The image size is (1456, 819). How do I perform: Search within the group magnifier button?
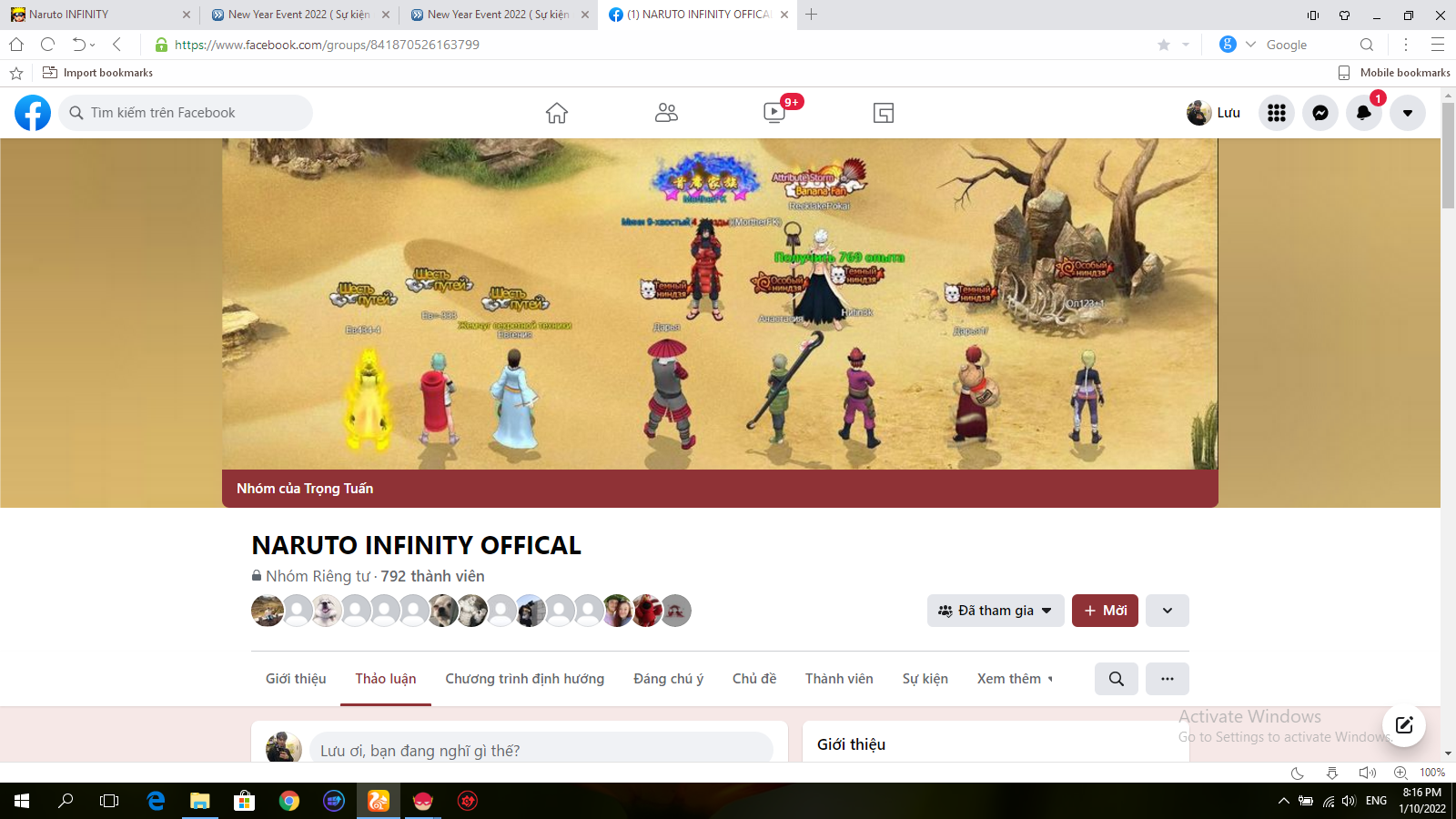click(x=1117, y=679)
